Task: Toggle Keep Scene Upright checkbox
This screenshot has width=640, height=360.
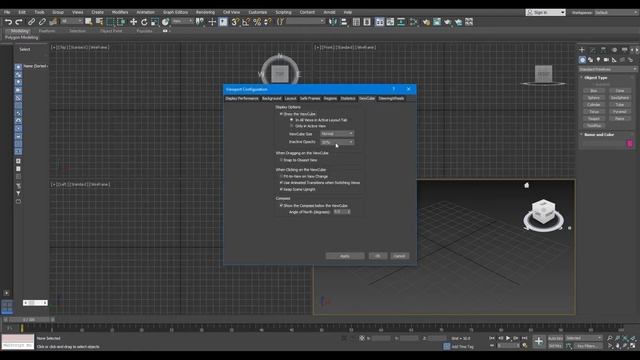Action: coord(281,189)
